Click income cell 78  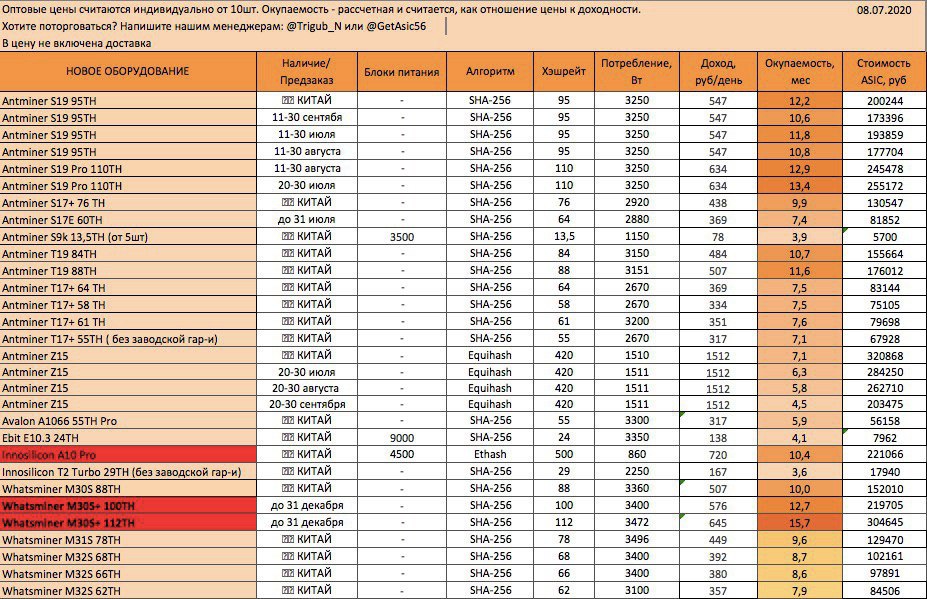point(718,237)
